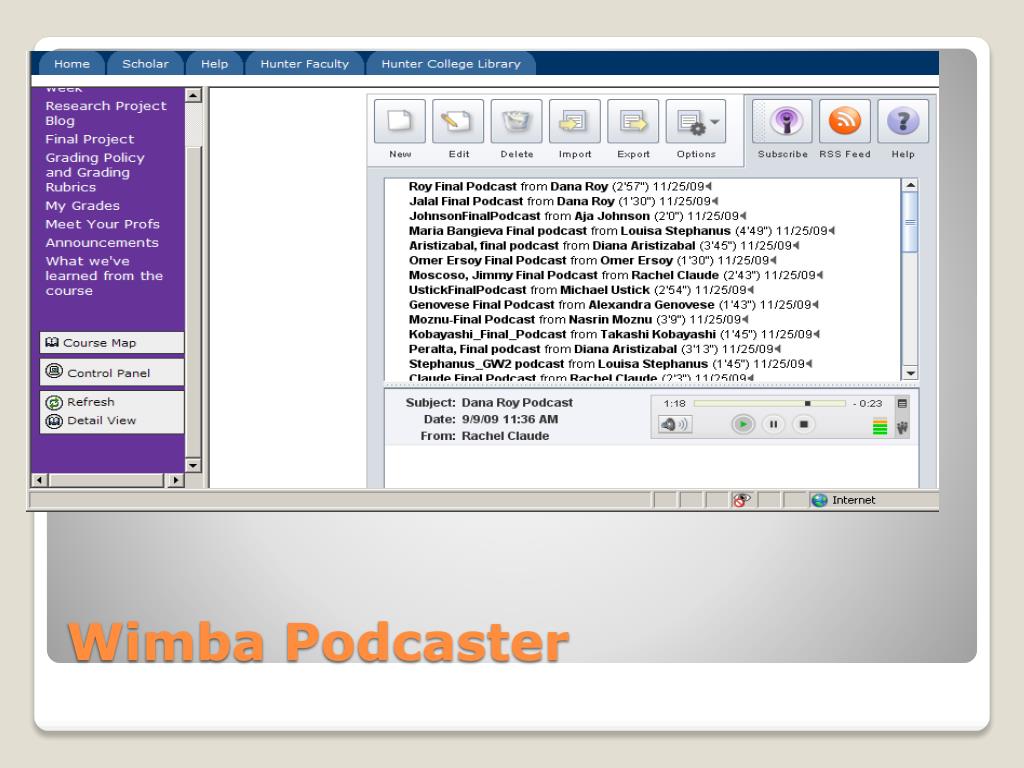Click podcast list scroll down arrow

click(910, 373)
